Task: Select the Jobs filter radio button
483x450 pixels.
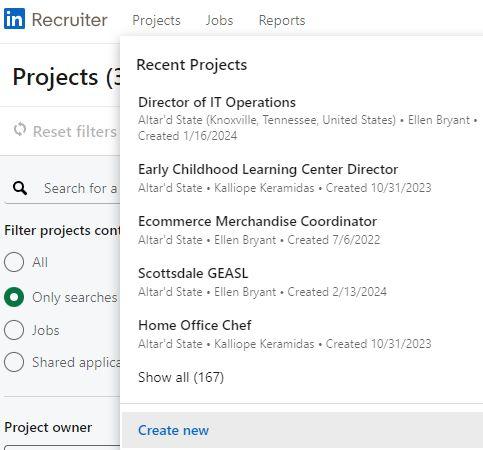Action: pyautogui.click(x=14, y=330)
